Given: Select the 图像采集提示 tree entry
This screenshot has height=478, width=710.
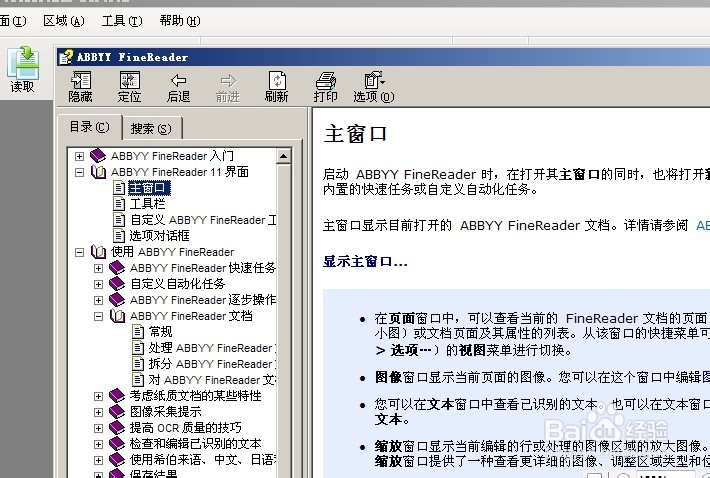Looking at the screenshot, I should pos(166,412).
